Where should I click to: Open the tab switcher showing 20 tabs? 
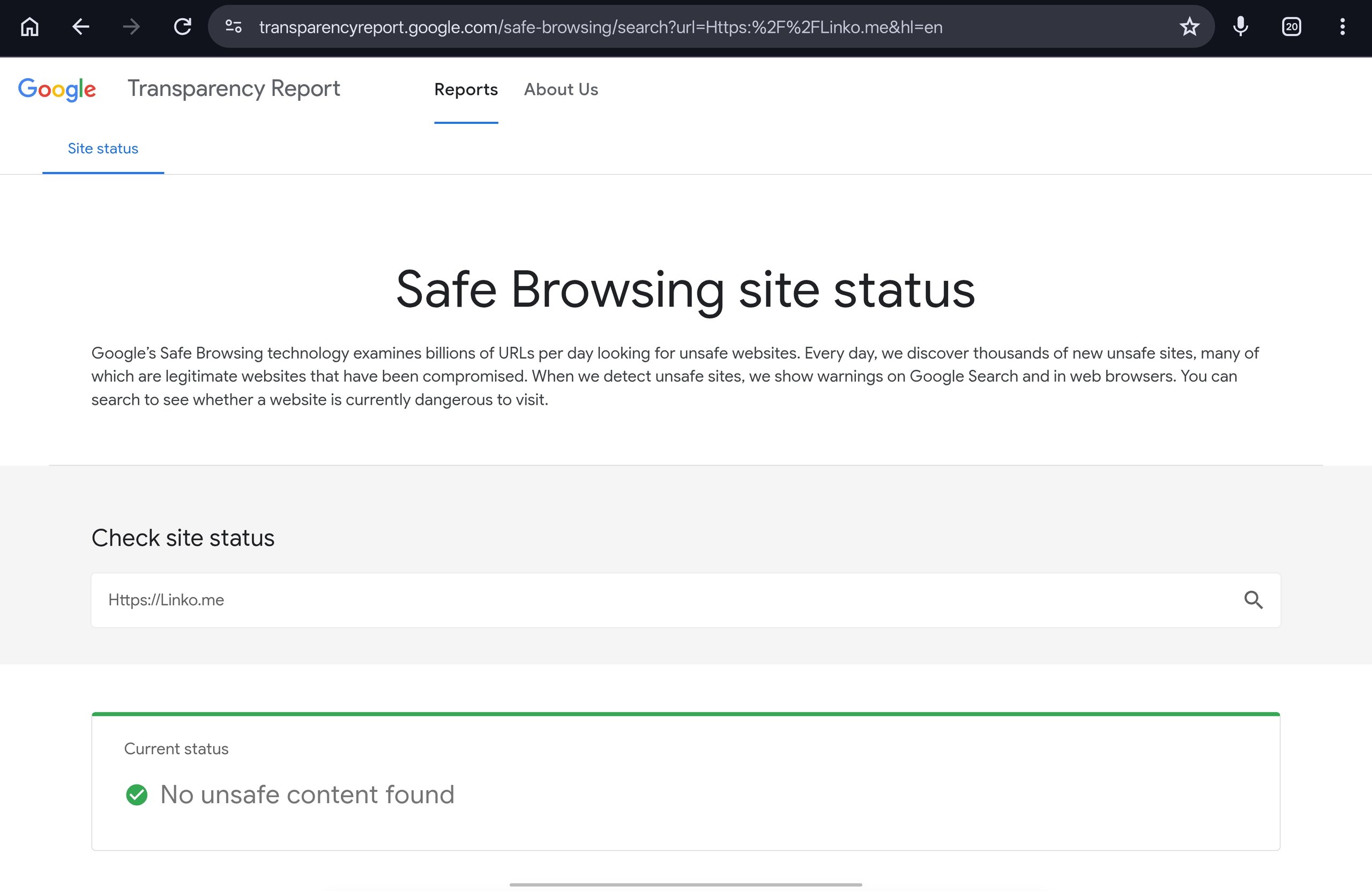point(1291,26)
